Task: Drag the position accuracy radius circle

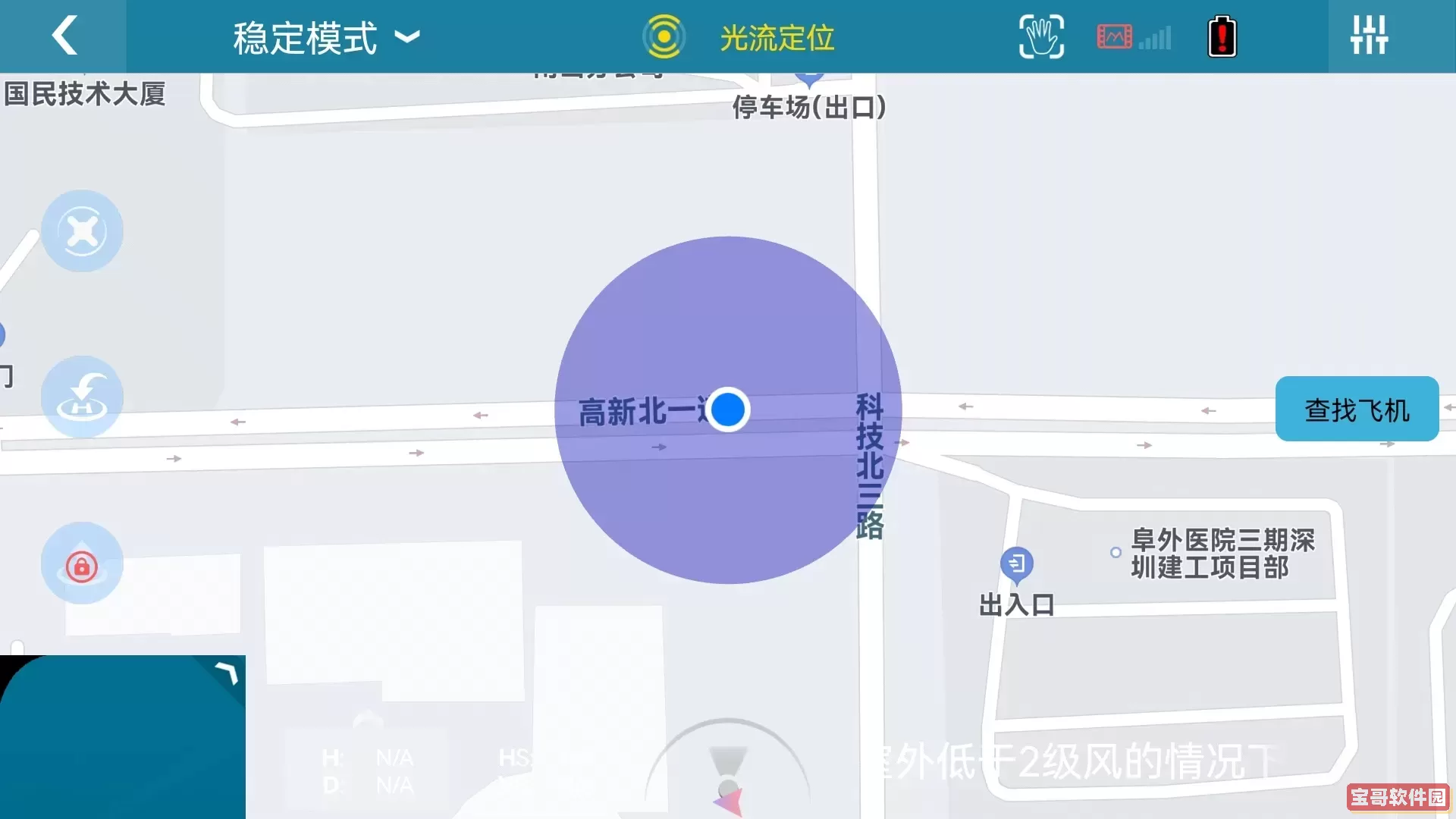Action: click(x=728, y=409)
